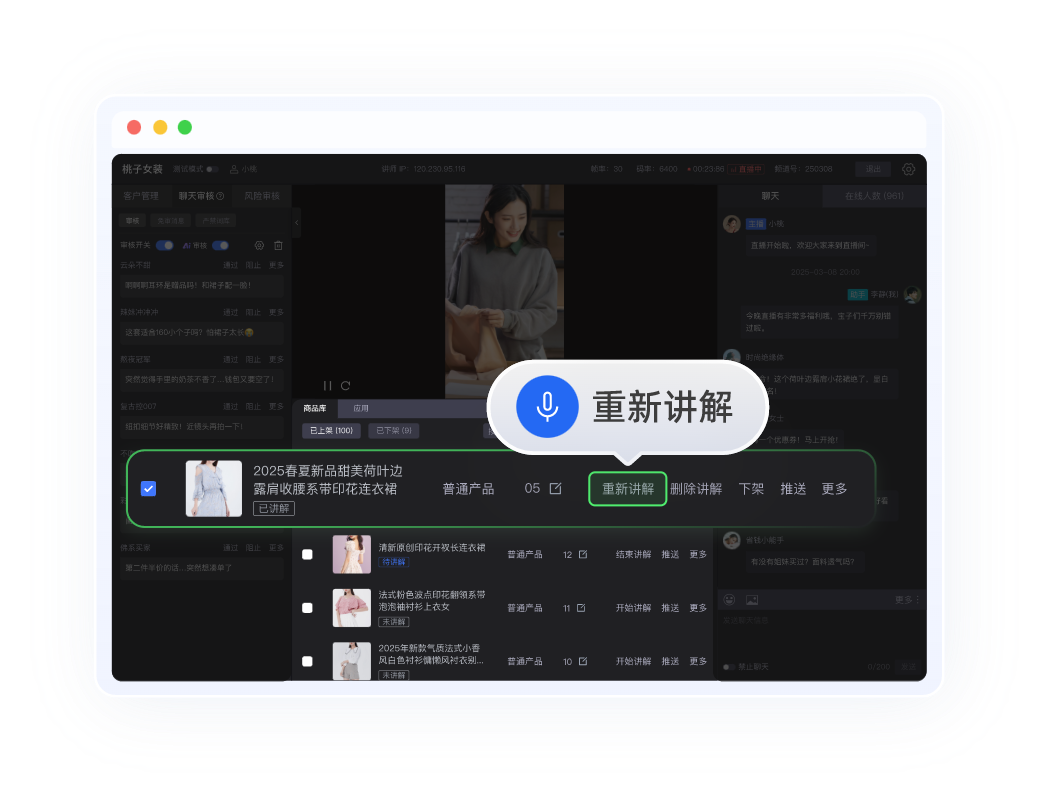Click the 退出 button in the header
This screenshot has width=1049, height=802.
(x=873, y=169)
